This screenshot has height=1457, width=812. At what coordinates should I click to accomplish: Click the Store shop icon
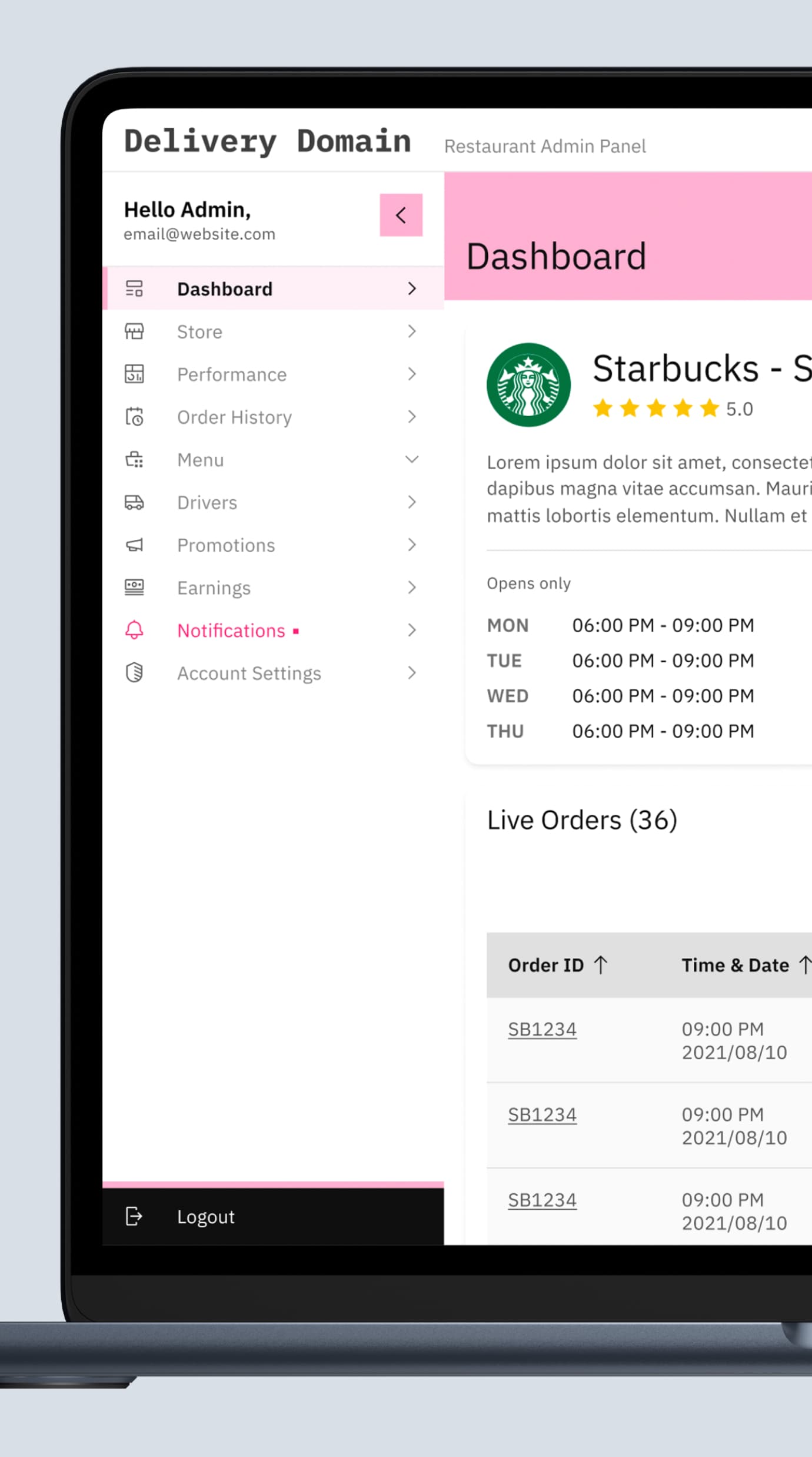[x=134, y=331]
